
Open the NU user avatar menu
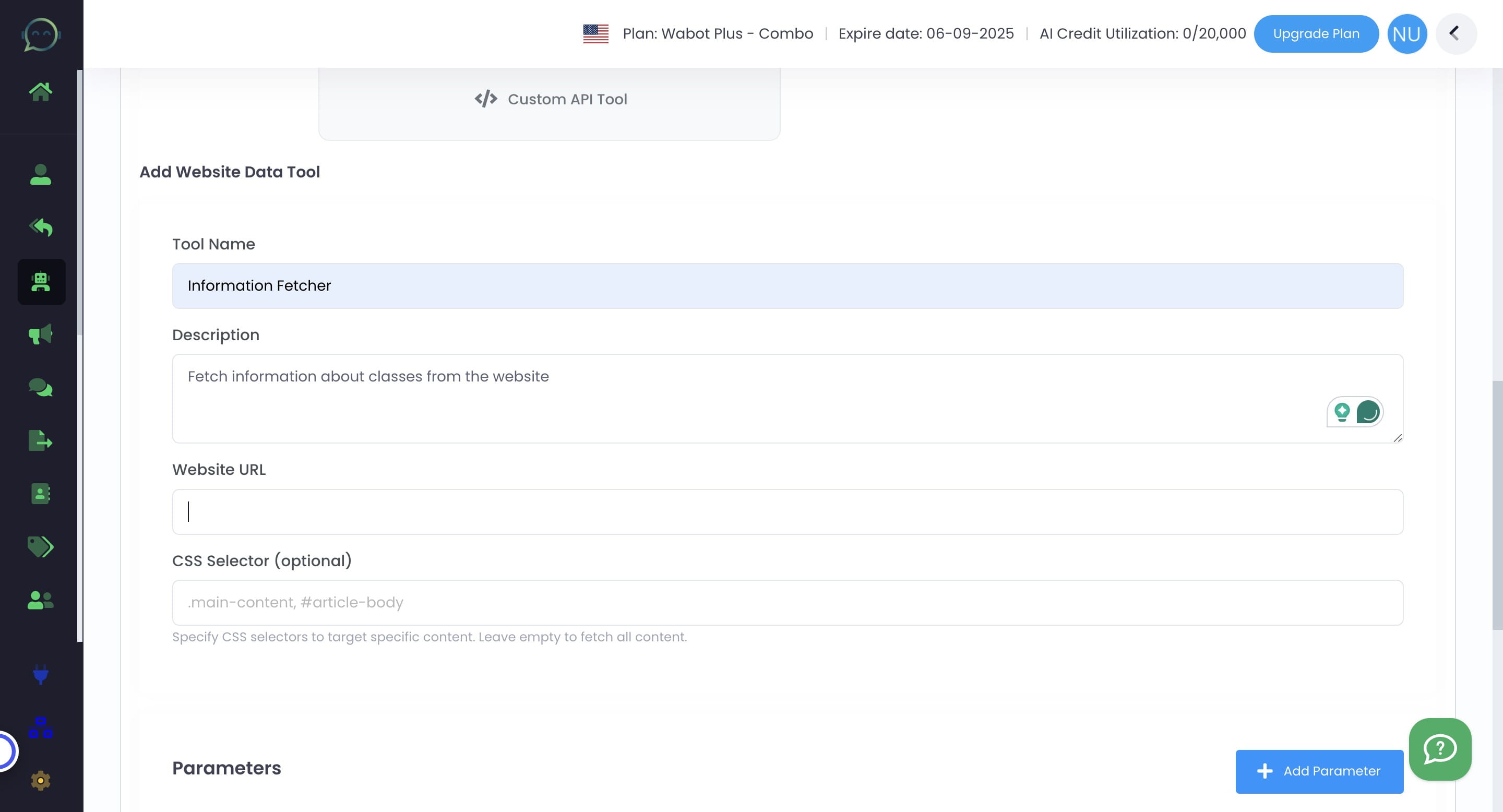[1406, 34]
